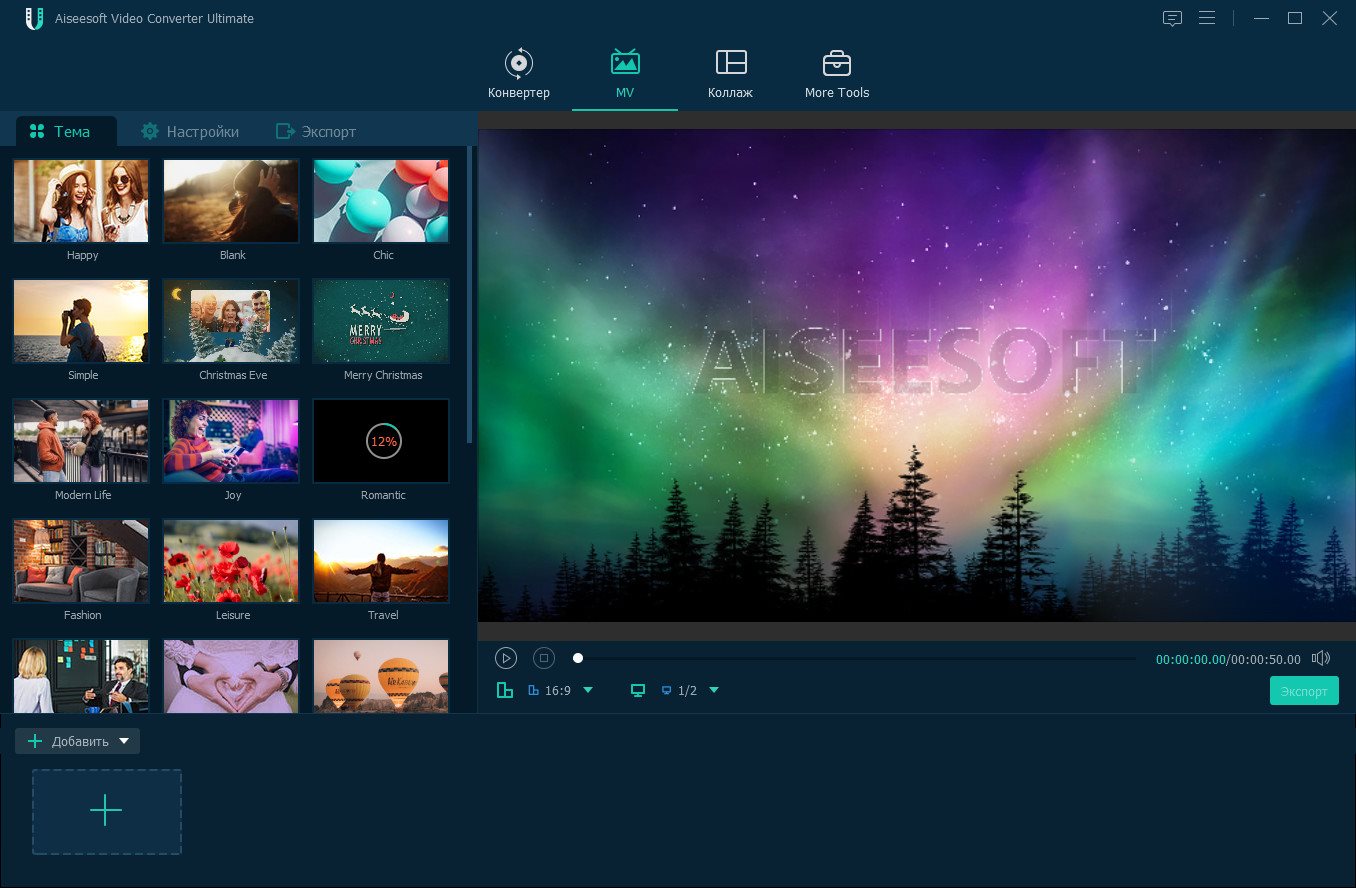Image resolution: width=1356 pixels, height=888 pixels.
Task: Open the More Tools toolbox icon
Action: (x=837, y=63)
